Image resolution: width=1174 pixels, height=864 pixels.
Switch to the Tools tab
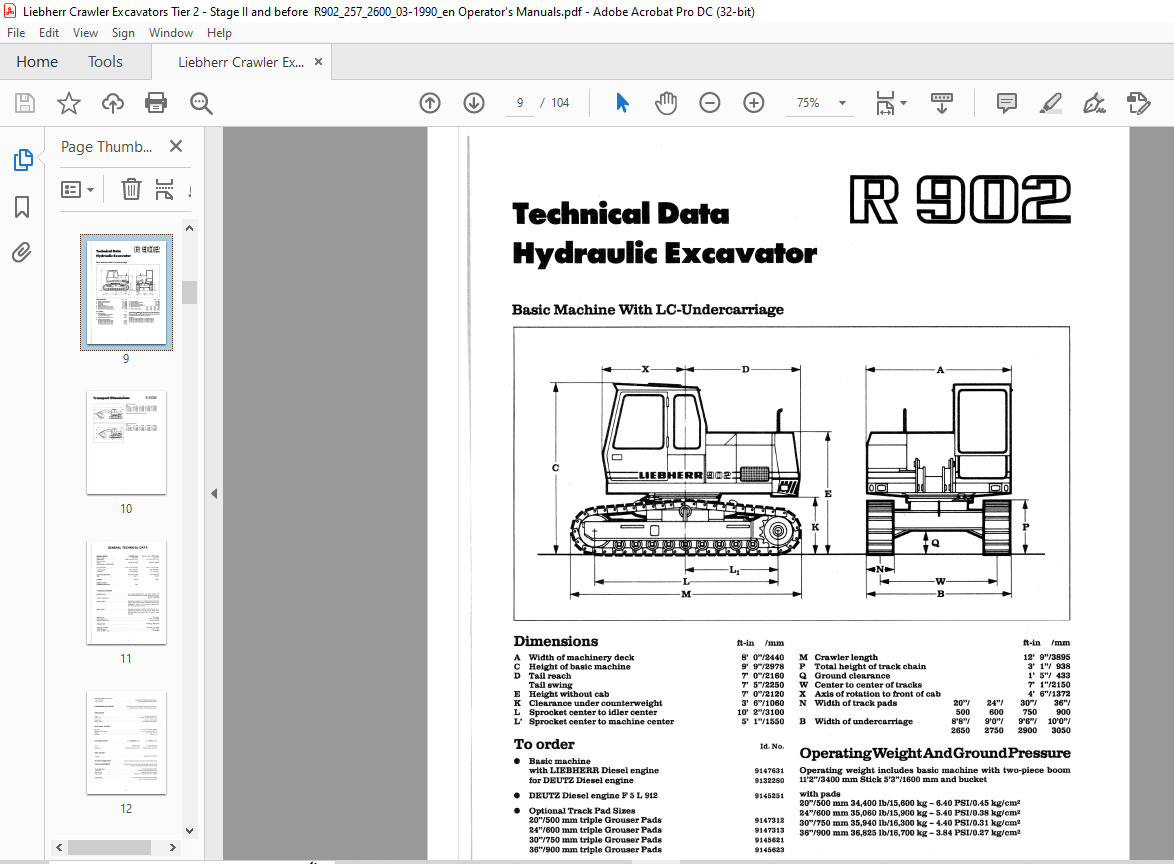105,61
